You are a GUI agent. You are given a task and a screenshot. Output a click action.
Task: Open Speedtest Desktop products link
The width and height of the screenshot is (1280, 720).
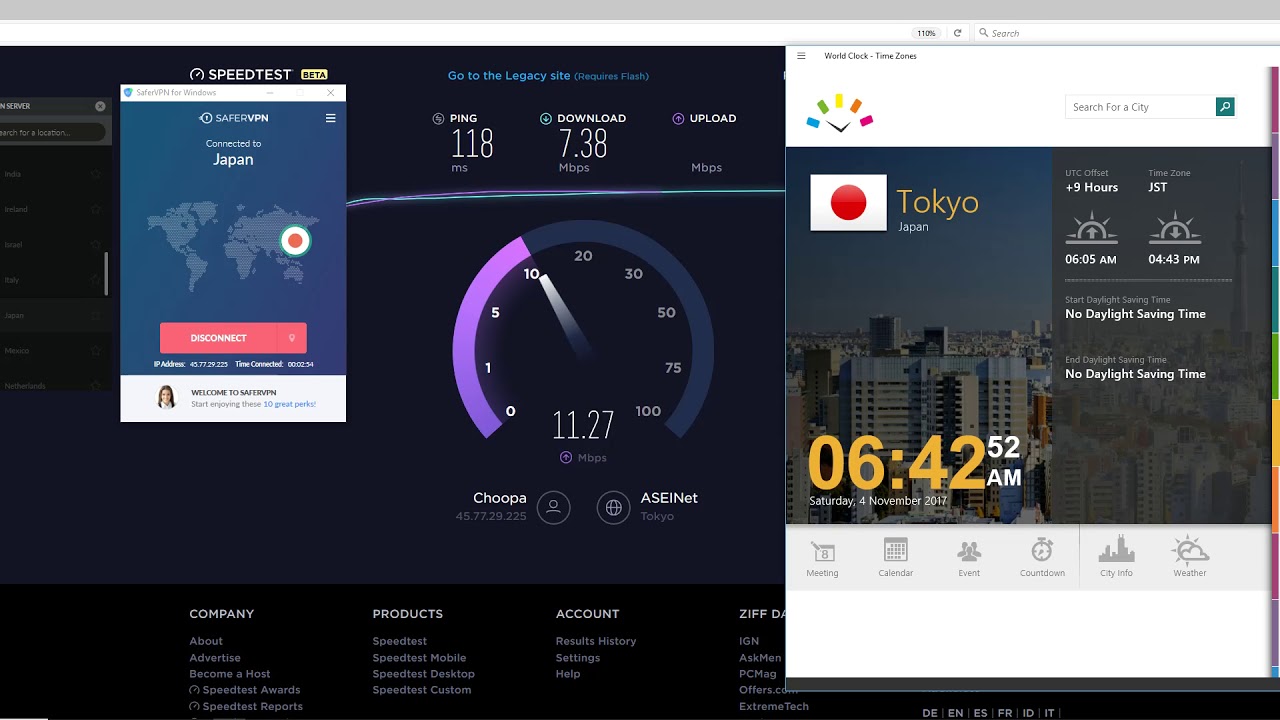click(x=423, y=674)
